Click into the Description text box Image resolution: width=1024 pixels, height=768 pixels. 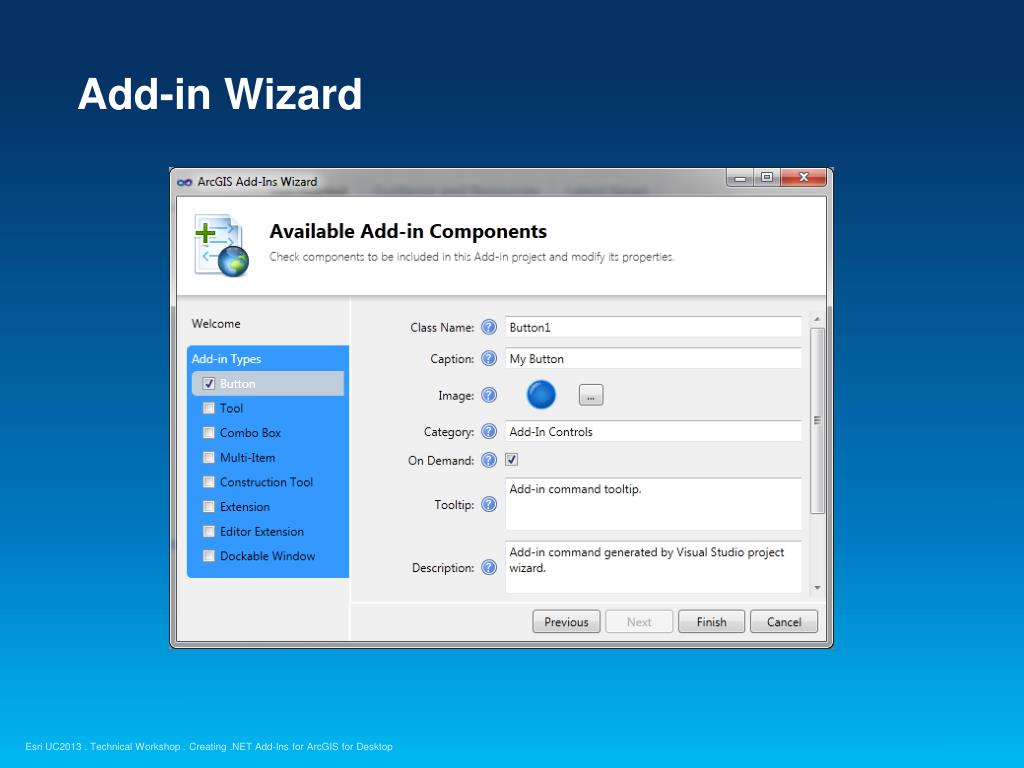[x=653, y=567]
